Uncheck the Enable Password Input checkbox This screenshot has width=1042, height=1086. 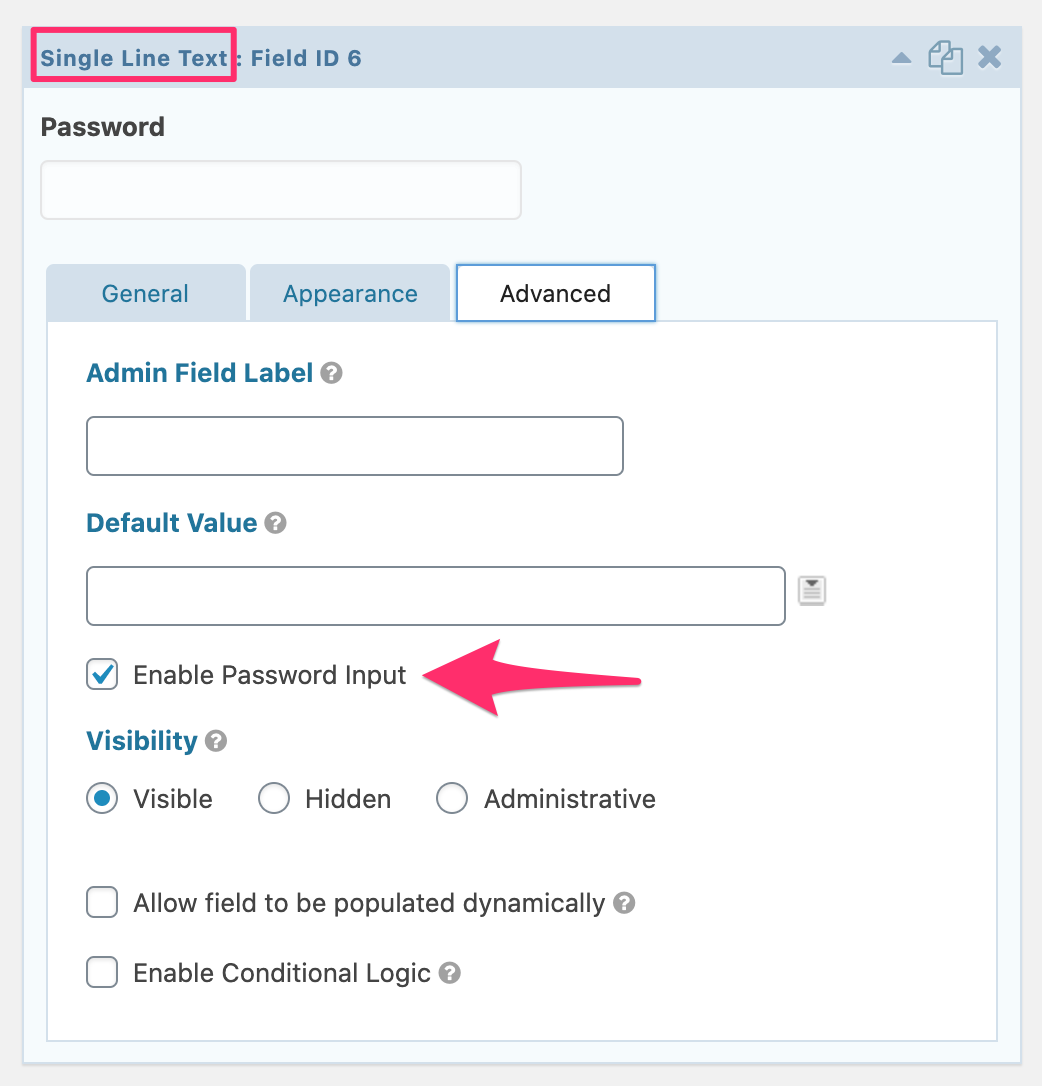[x=102, y=675]
